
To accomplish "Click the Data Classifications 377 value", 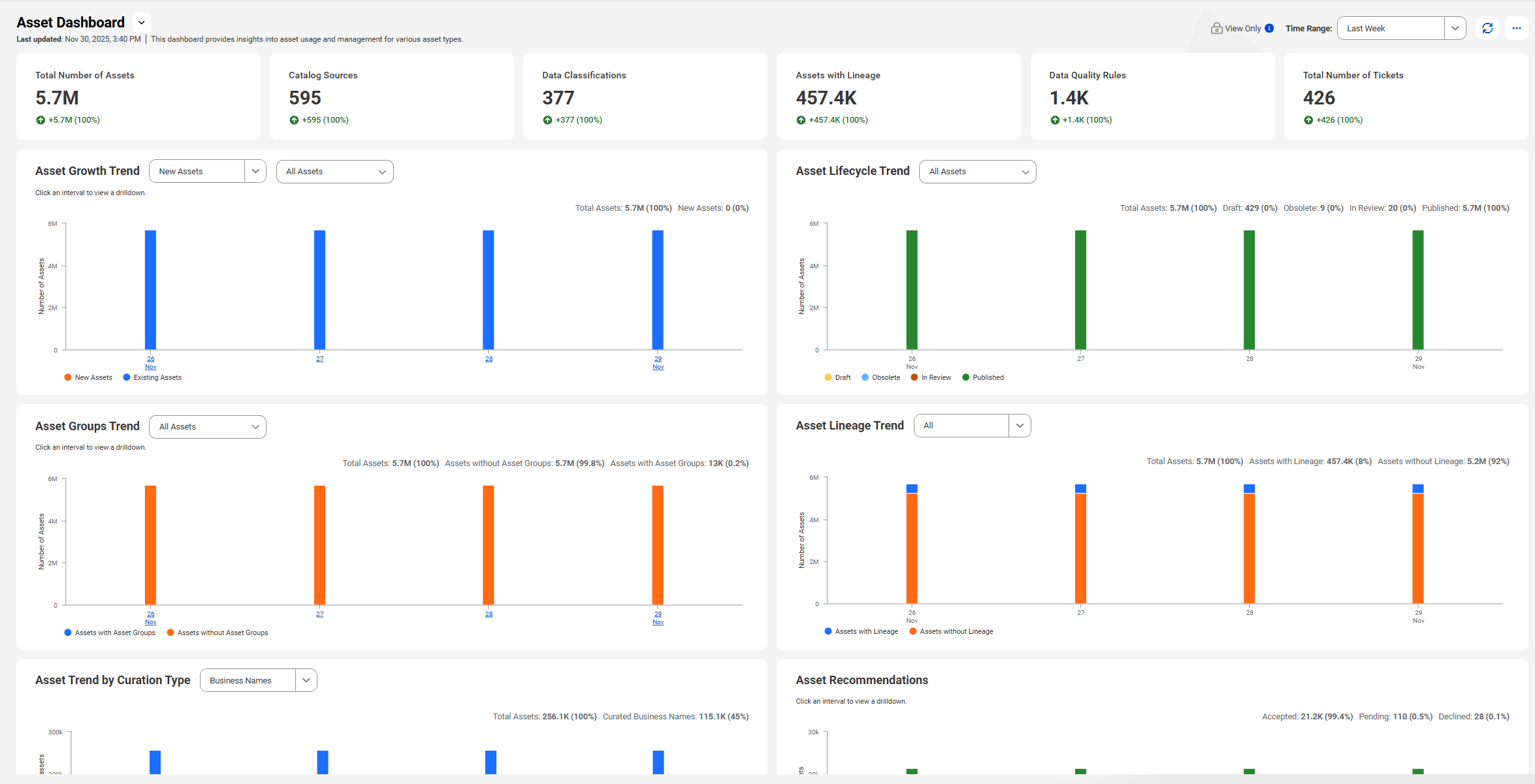I will pyautogui.click(x=558, y=98).
